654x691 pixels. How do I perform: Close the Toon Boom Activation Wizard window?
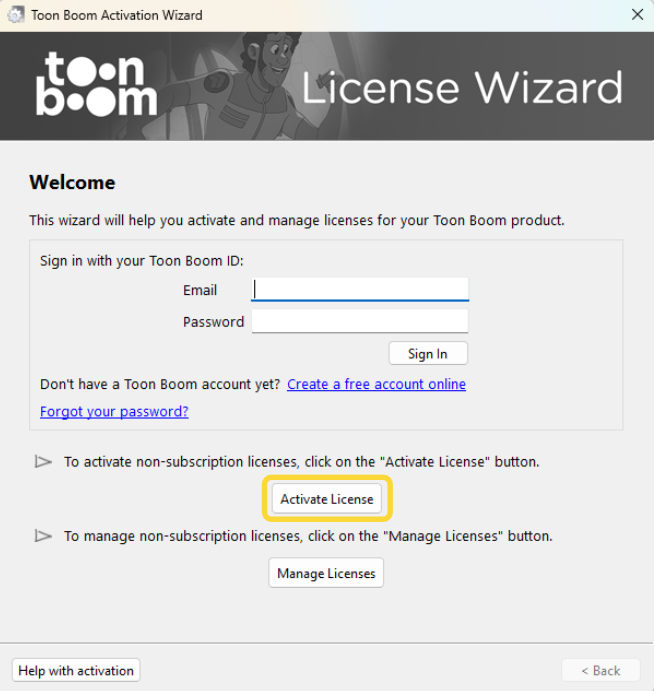click(x=637, y=15)
